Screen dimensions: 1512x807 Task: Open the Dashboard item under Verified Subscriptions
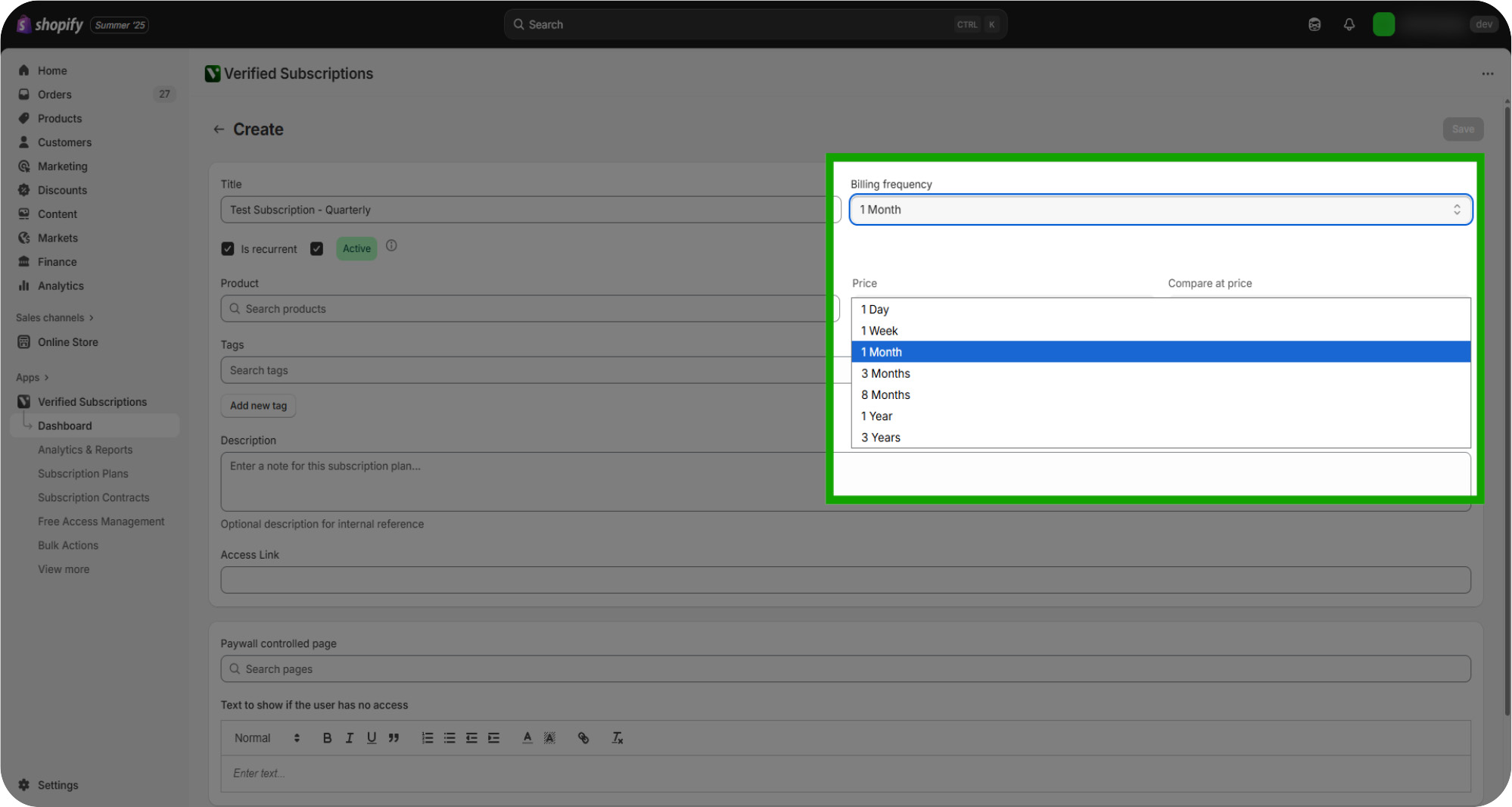click(x=95, y=426)
